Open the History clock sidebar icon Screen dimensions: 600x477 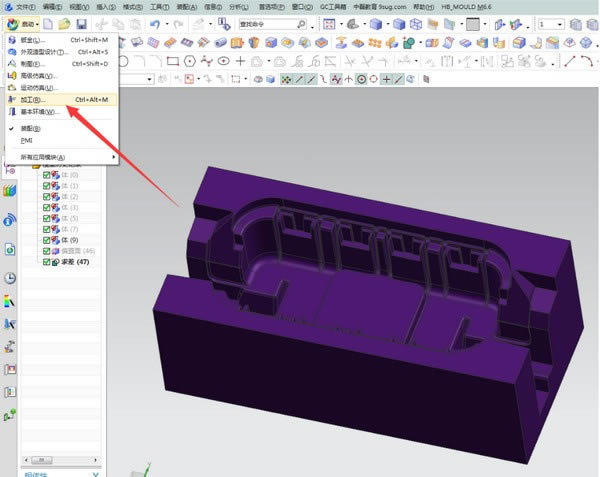[x=10, y=278]
